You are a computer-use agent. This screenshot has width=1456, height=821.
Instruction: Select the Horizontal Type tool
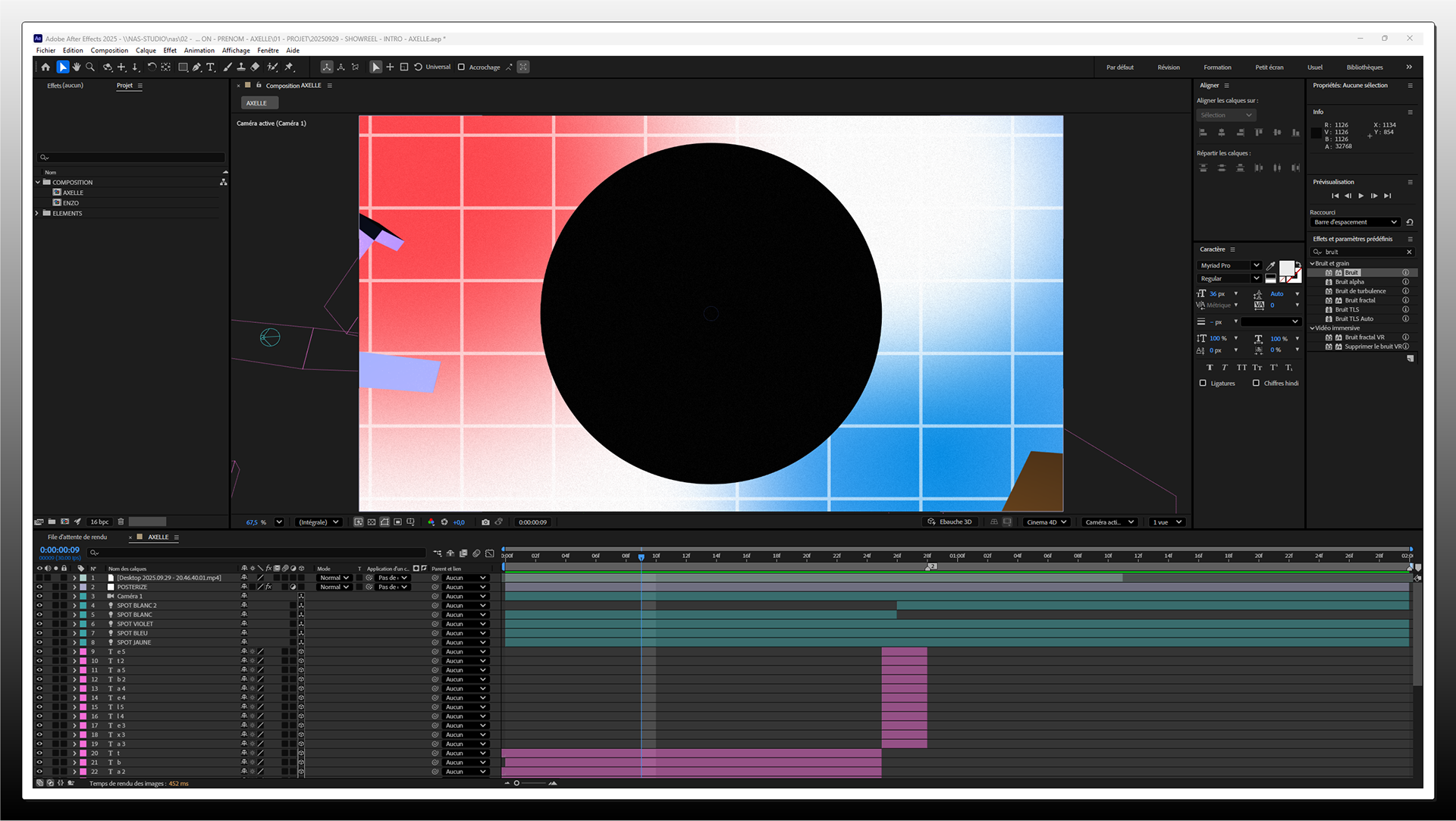coord(210,67)
